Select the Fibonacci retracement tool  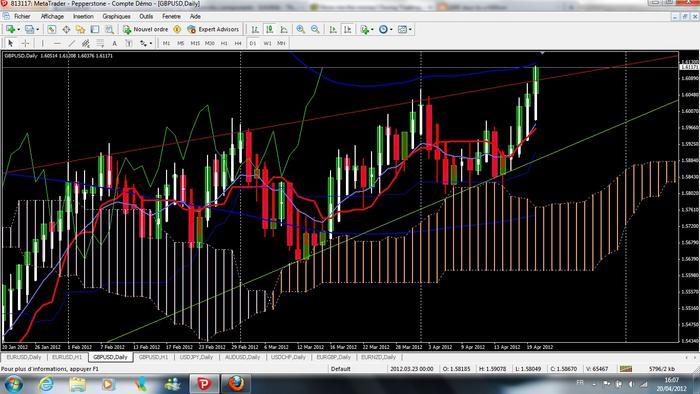(x=100, y=43)
